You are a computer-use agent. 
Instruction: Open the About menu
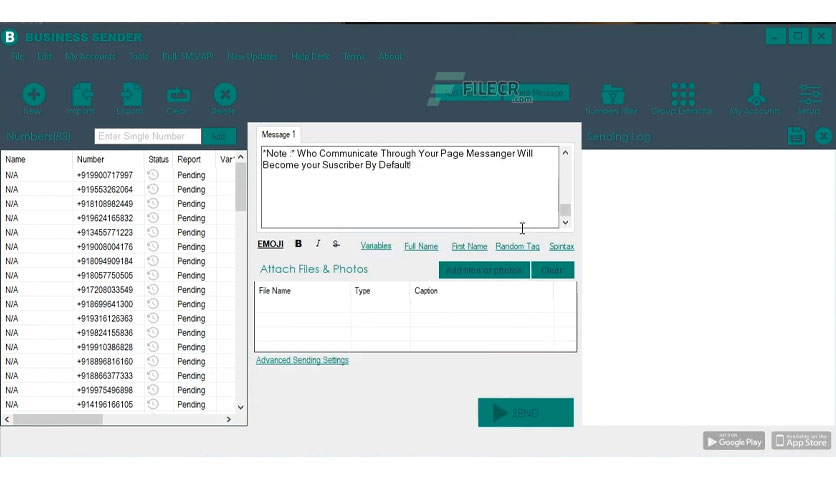[x=390, y=56]
